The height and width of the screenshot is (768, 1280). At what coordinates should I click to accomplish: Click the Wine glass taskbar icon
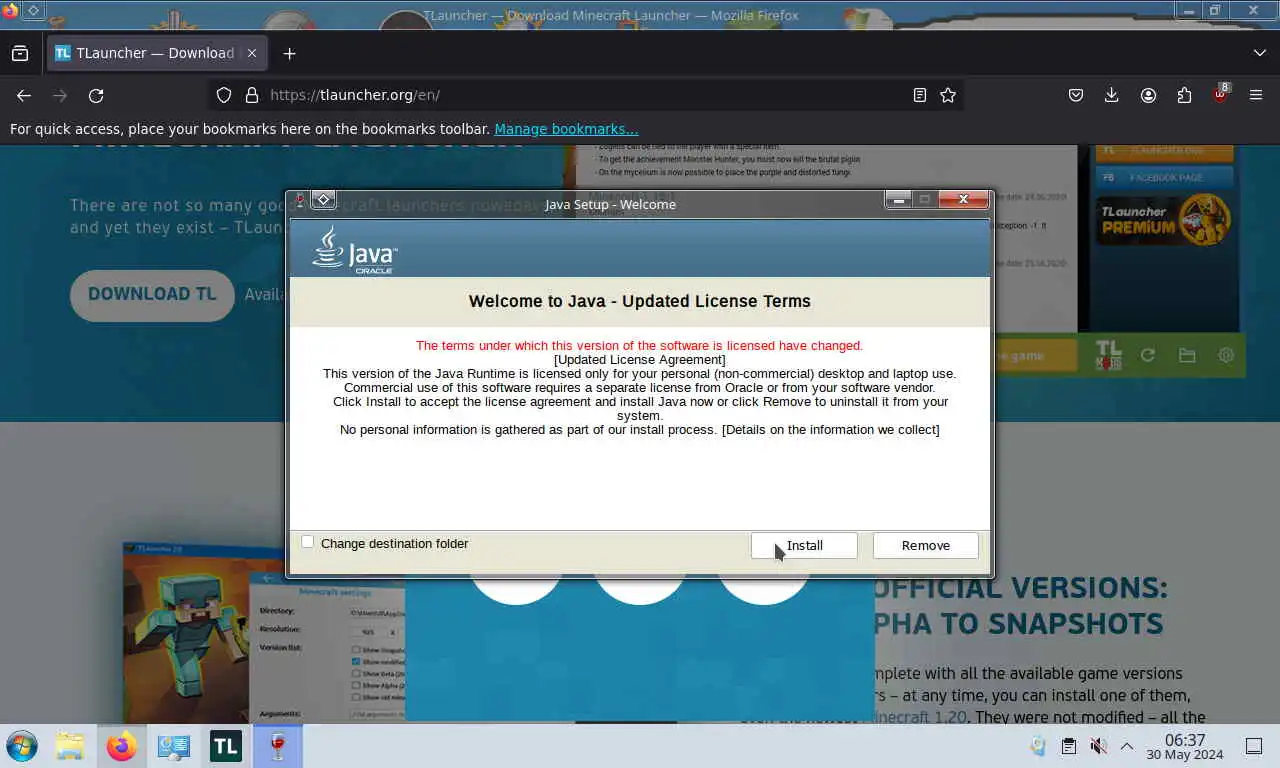[278, 746]
